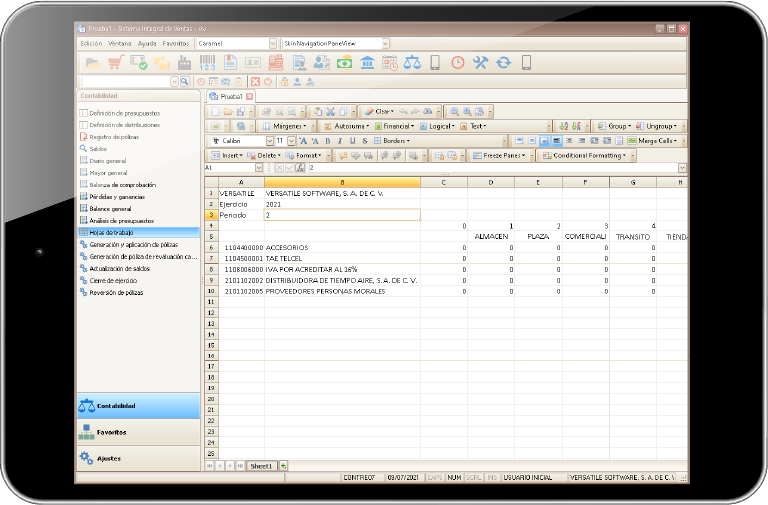The image size is (768, 505).
Task: Toggle strikethrough formatting
Action: [x=365, y=141]
